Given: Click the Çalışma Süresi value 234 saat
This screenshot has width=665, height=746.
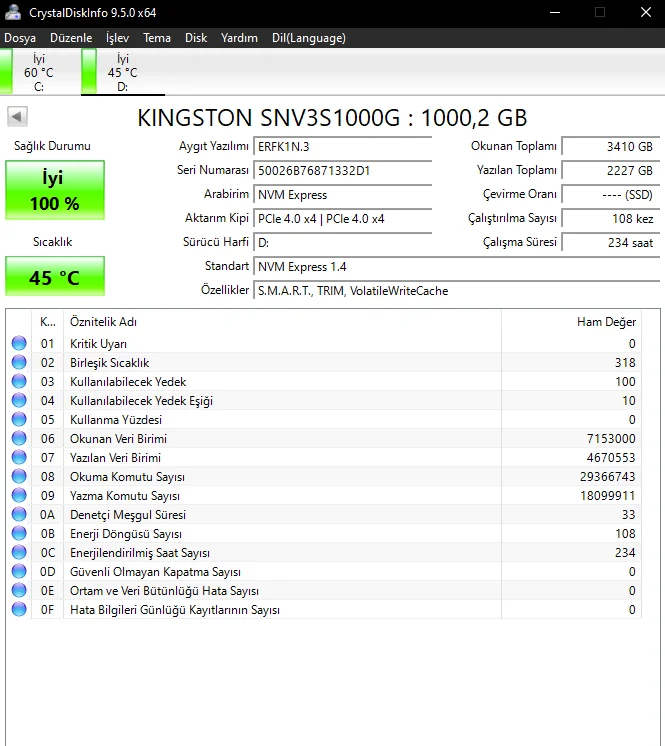Looking at the screenshot, I should [611, 243].
